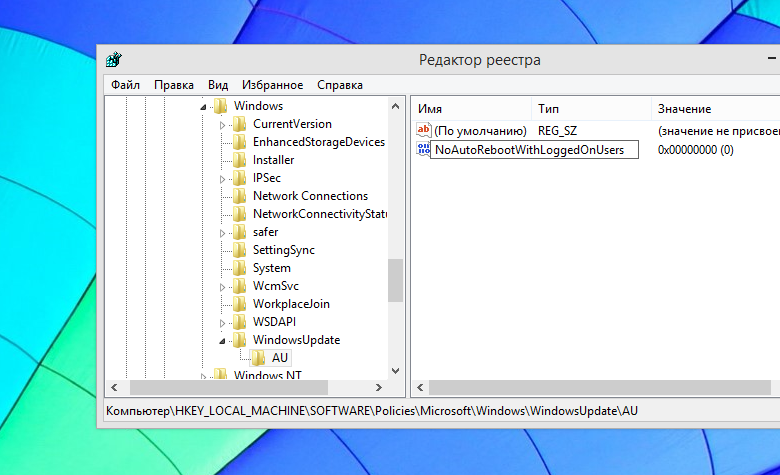780x475 pixels.
Task: Expand the WcmSvc key
Action: [222, 287]
